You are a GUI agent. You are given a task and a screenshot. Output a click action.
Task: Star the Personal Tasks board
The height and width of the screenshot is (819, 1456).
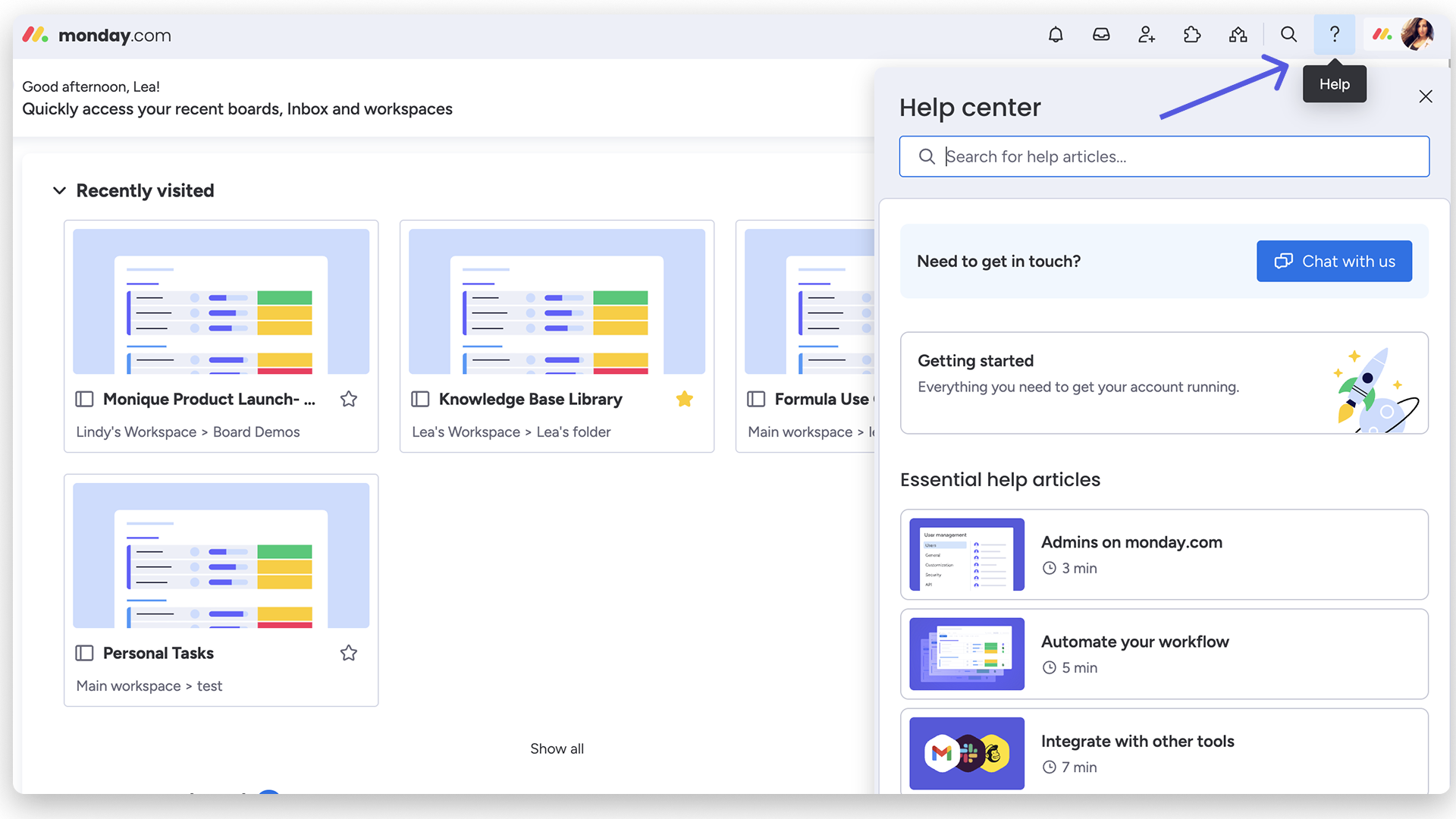point(349,653)
